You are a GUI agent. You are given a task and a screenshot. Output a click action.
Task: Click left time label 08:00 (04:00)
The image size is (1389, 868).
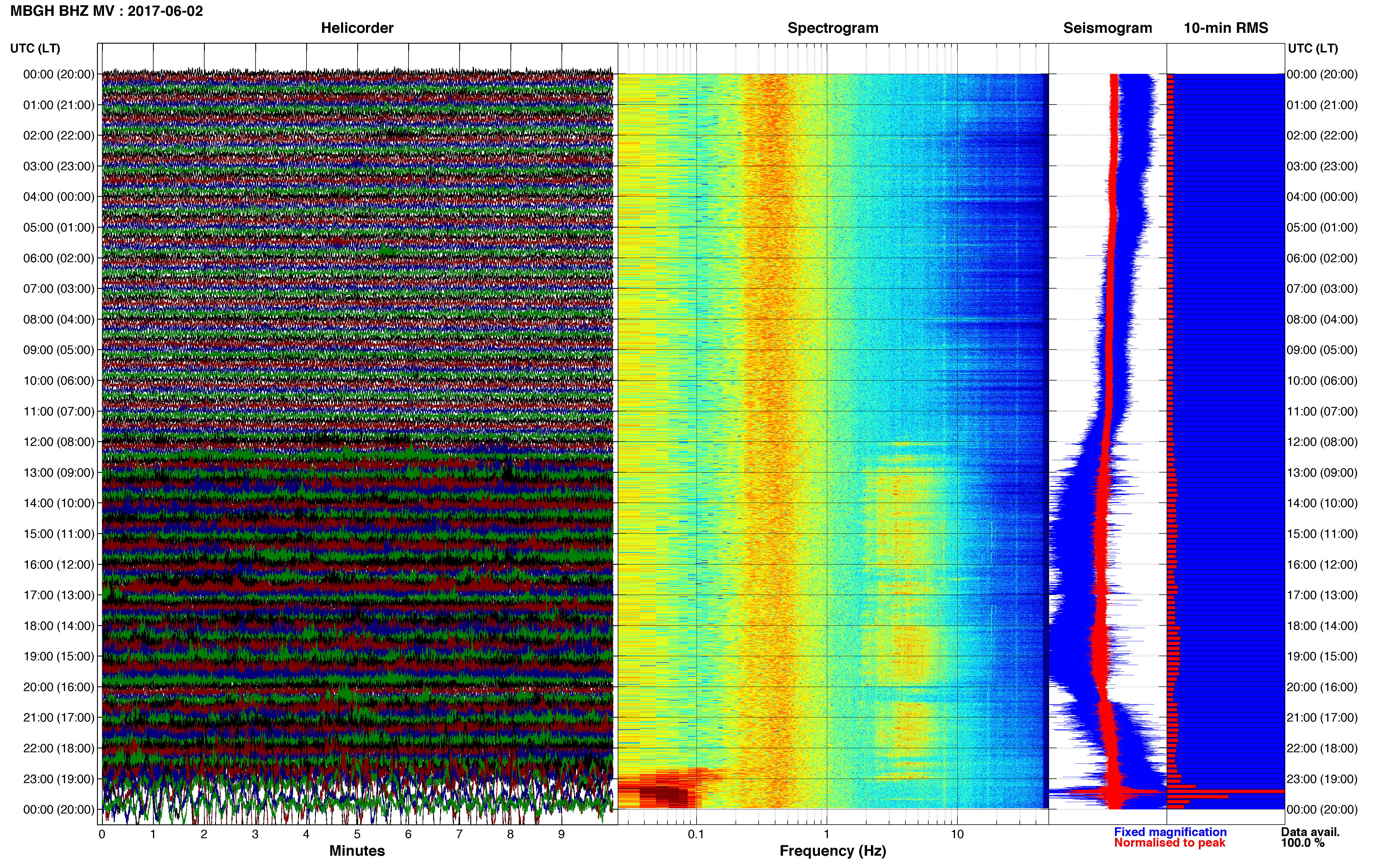tap(59, 319)
